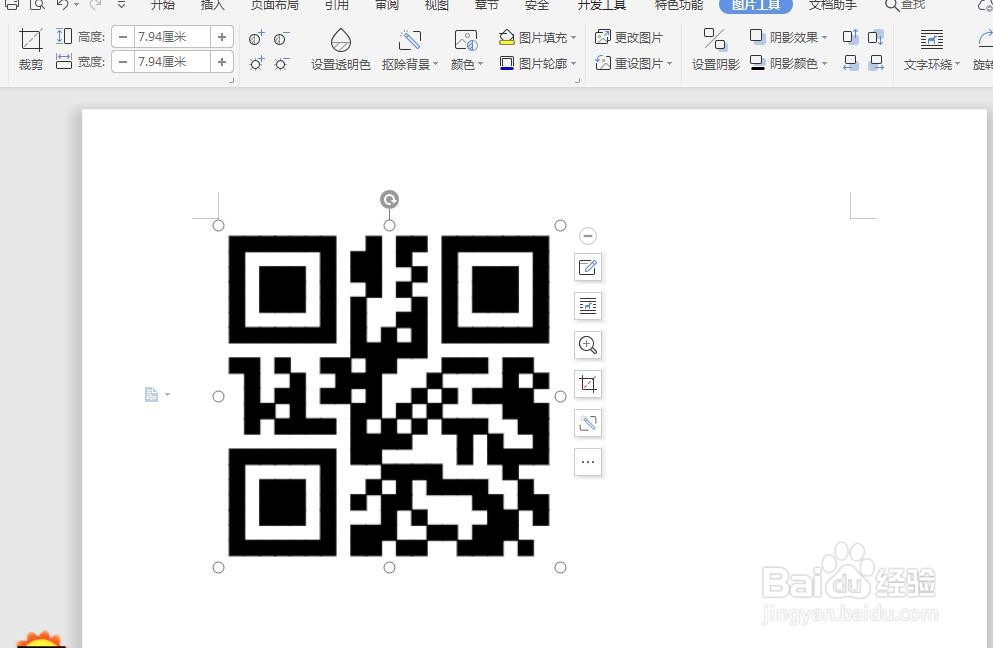This screenshot has width=993, height=648.
Task: Nudge shadow right
Action: [x=876, y=62]
